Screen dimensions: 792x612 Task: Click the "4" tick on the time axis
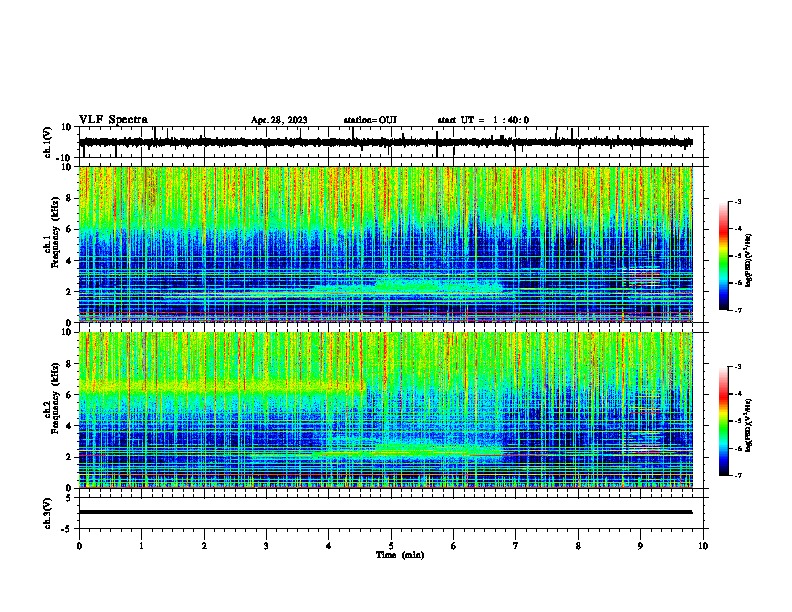click(329, 546)
